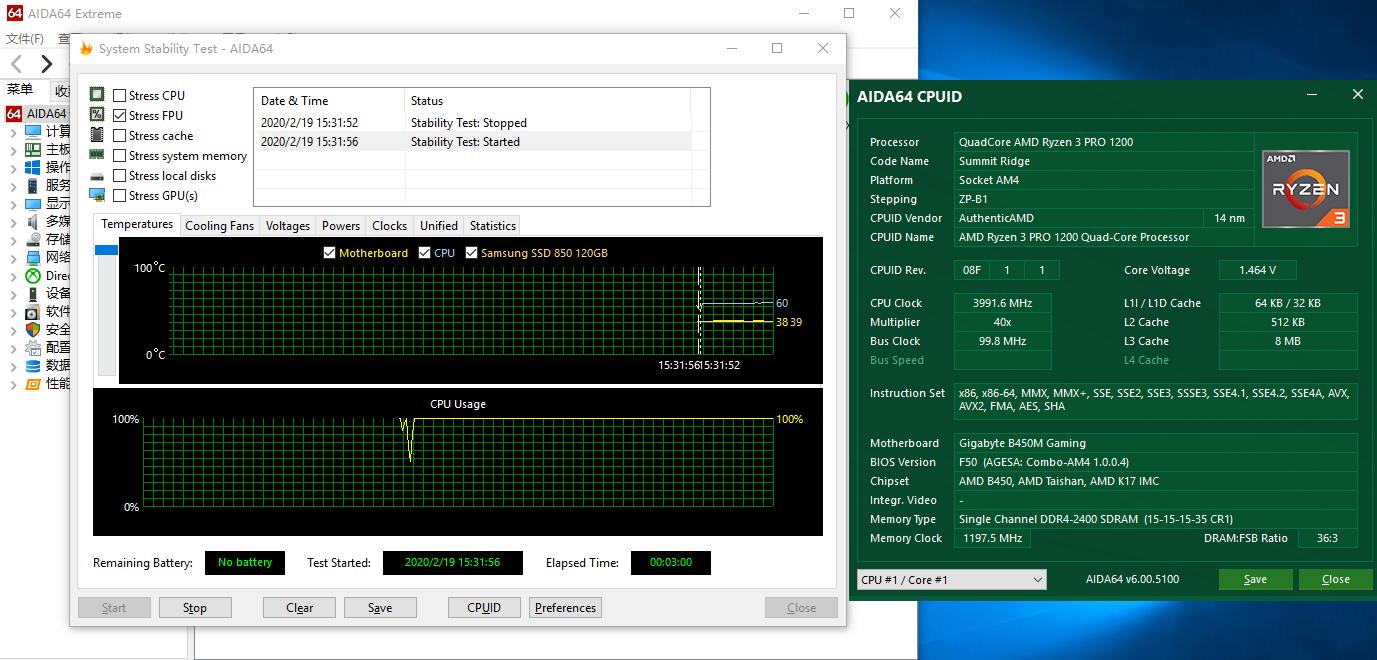The image size is (1377, 660).
Task: Click the Xbox DirectX icon in sidebar tree
Action: click(x=32, y=276)
